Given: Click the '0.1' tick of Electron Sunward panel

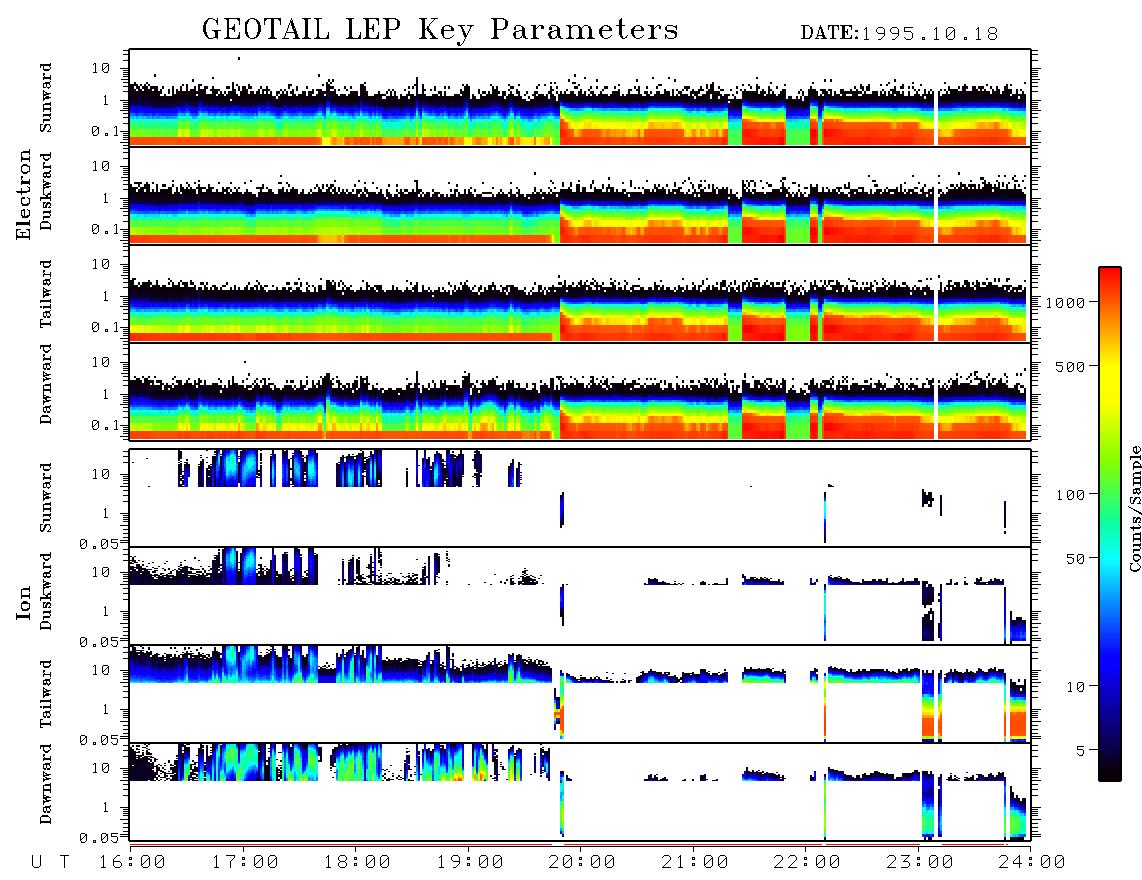Looking at the screenshot, I should [105, 131].
